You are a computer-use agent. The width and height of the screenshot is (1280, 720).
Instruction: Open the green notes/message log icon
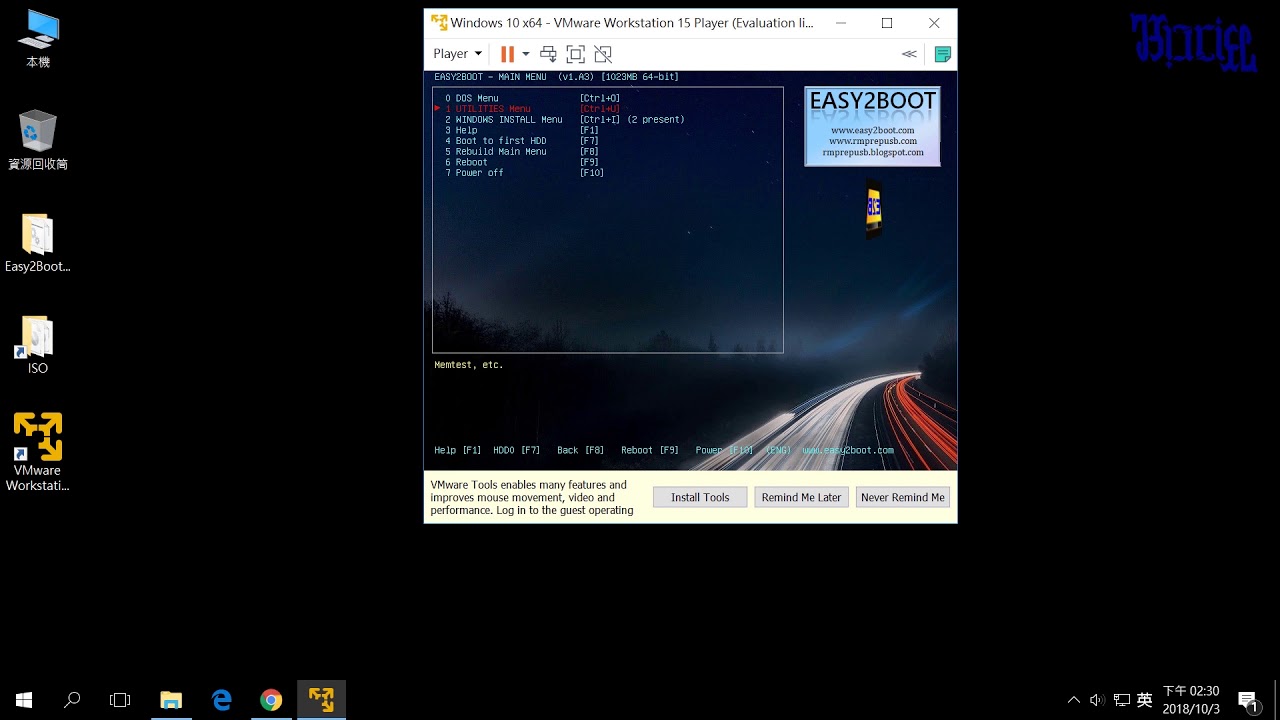click(942, 54)
